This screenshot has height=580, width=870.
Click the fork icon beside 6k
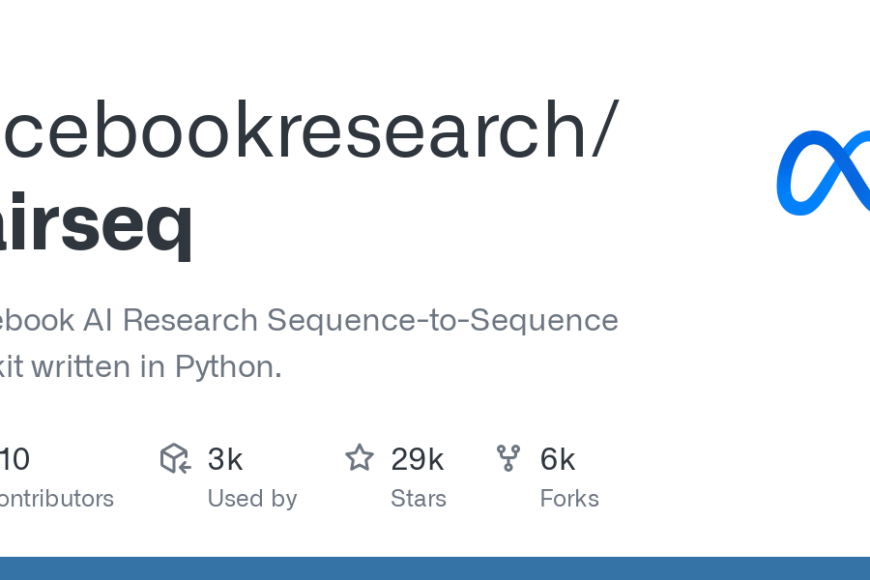[508, 458]
